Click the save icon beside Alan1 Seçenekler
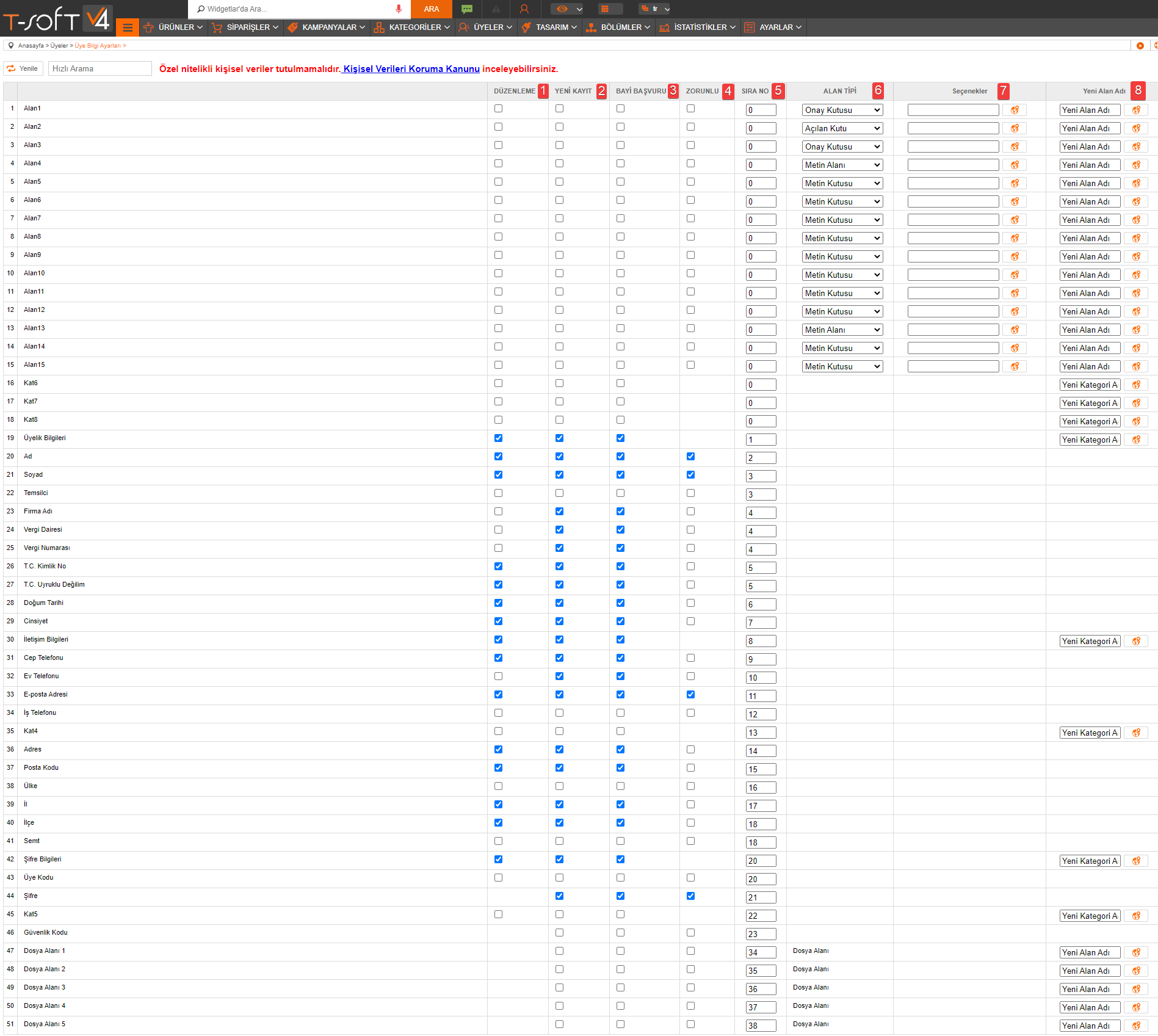 (1015, 110)
